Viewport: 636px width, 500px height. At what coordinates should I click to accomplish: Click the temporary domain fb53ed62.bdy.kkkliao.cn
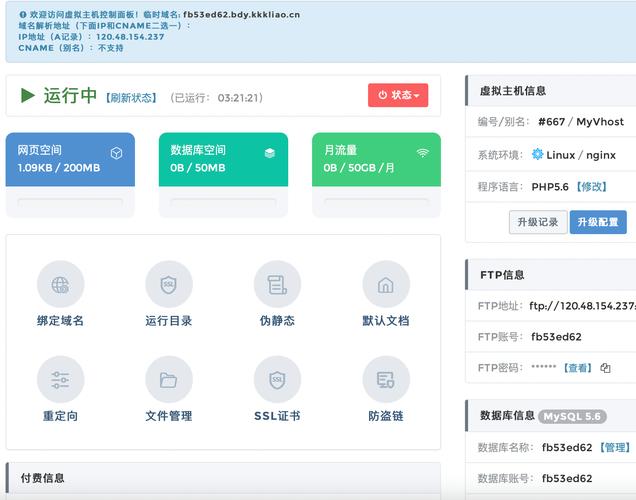(241, 15)
